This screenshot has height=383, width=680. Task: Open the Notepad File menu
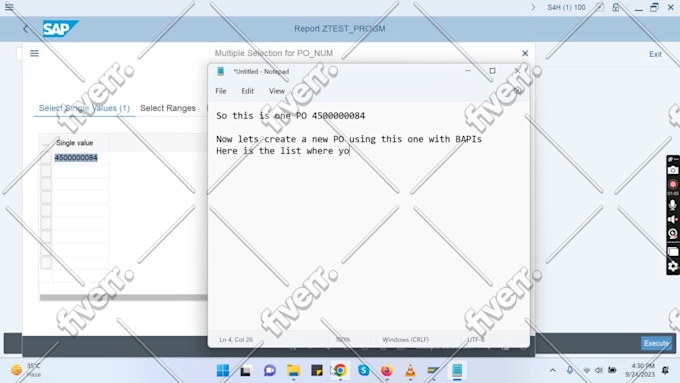221,91
